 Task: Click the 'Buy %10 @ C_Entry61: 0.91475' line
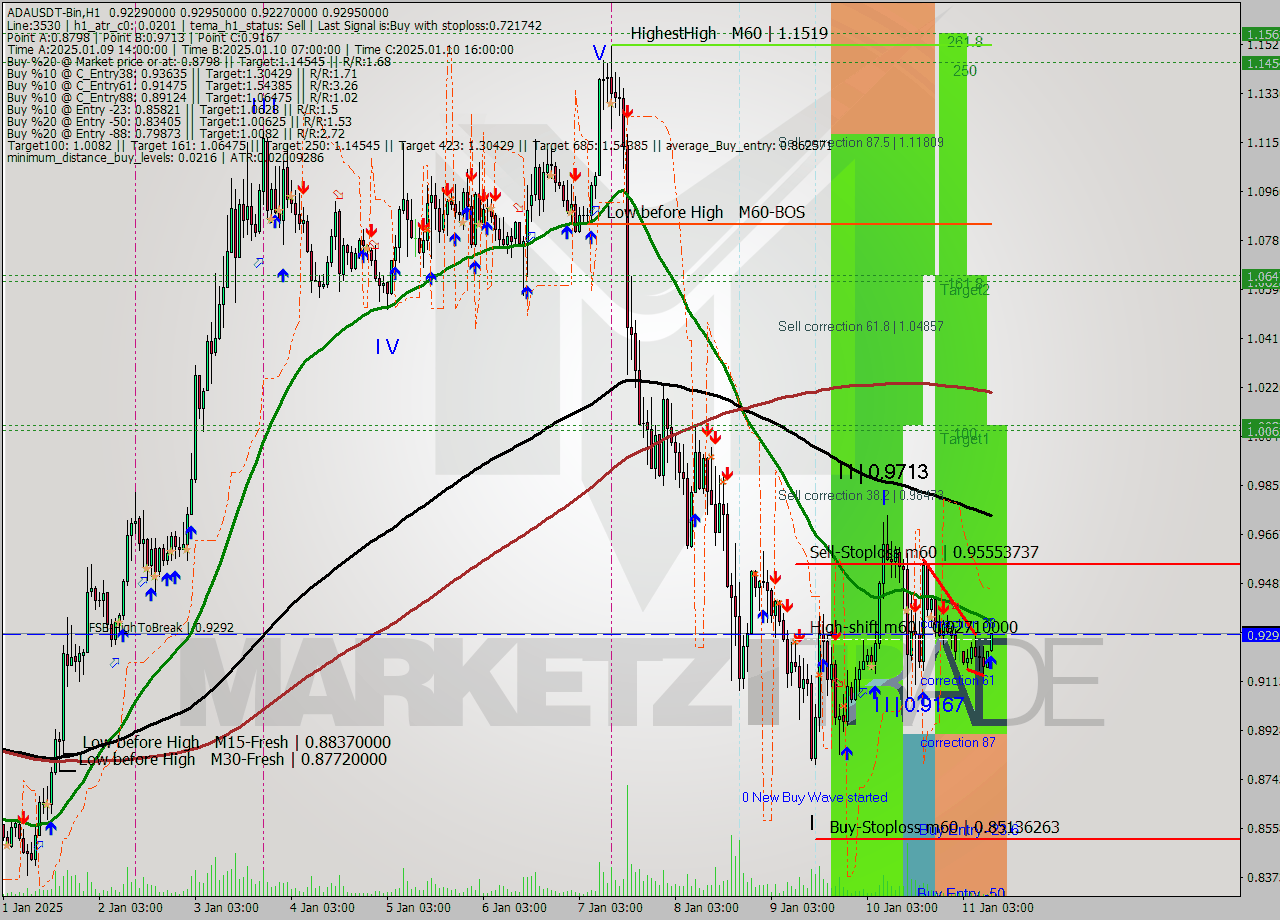tap(182, 85)
